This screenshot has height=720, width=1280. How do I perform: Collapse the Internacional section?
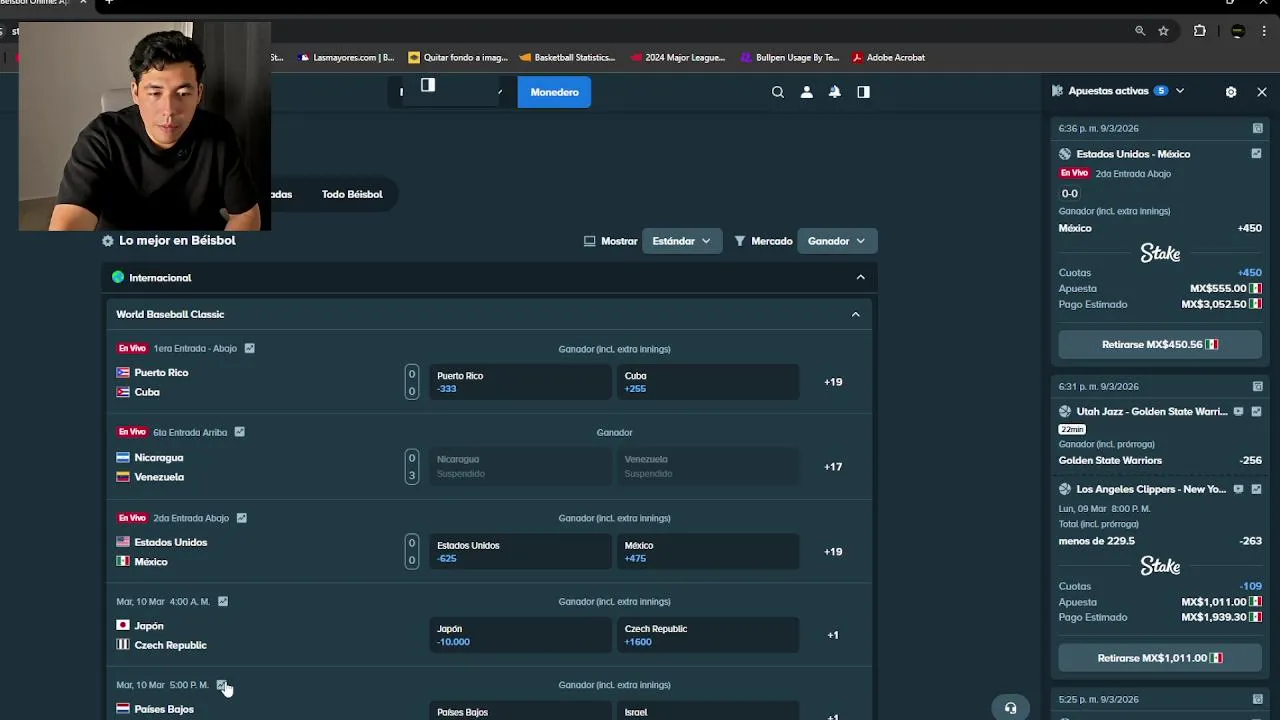click(860, 277)
